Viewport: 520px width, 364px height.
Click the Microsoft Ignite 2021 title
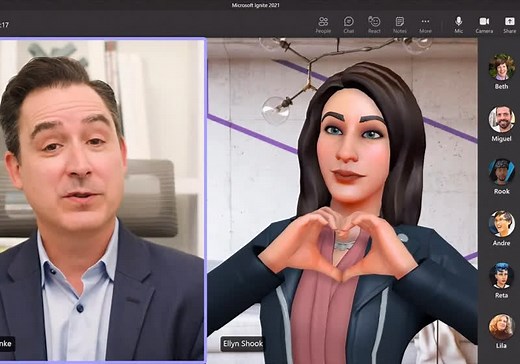(x=256, y=5)
